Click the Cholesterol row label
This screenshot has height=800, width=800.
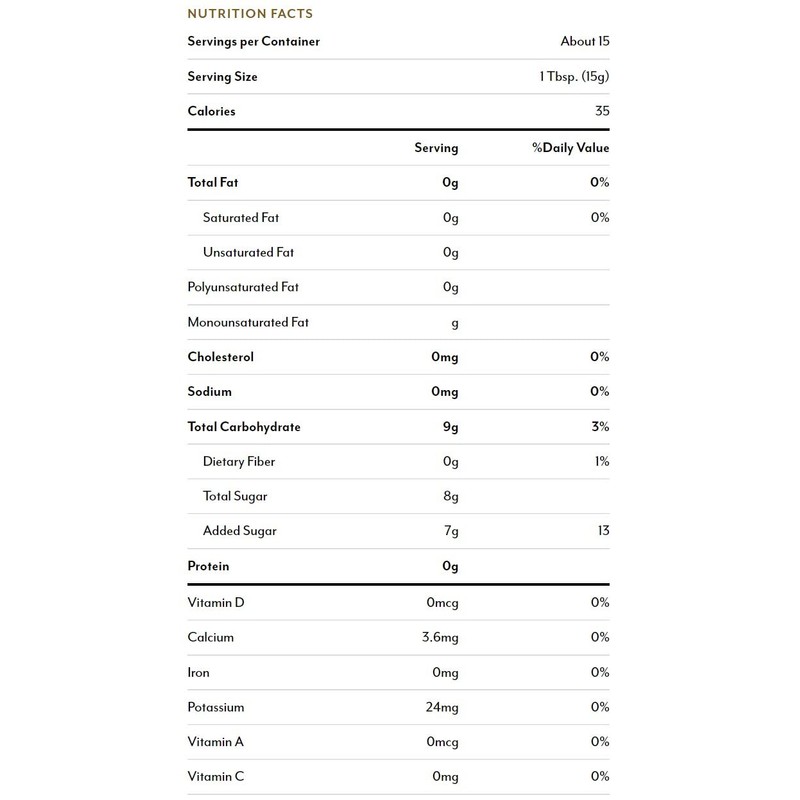pos(221,357)
